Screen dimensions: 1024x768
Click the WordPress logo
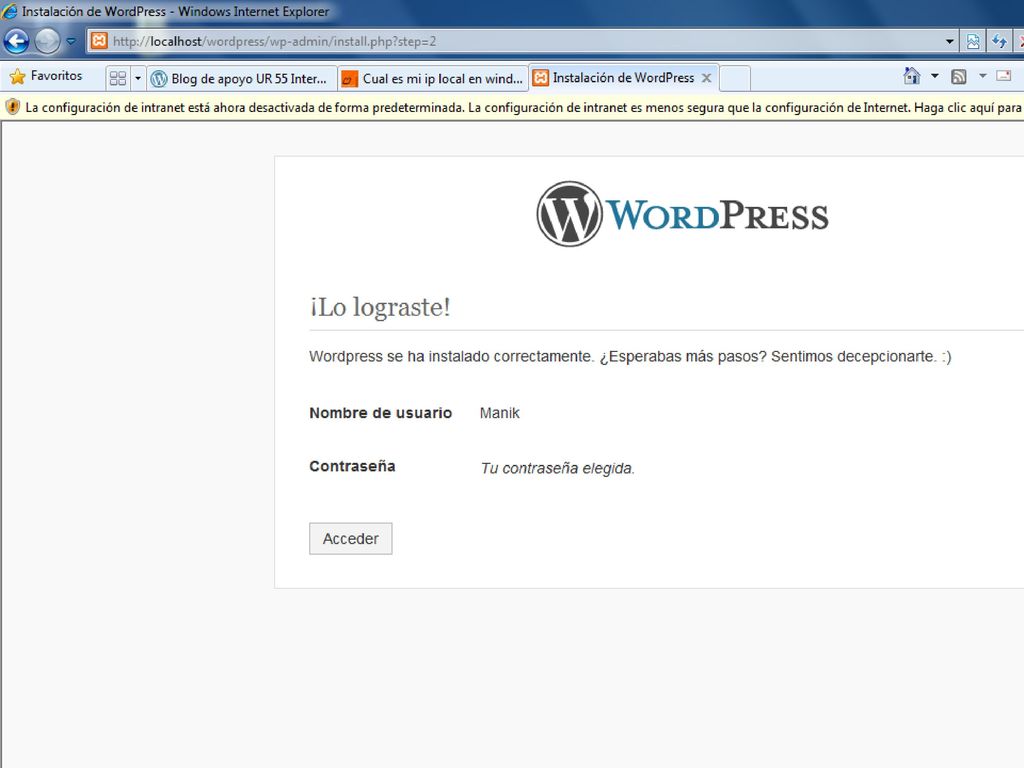tap(682, 214)
